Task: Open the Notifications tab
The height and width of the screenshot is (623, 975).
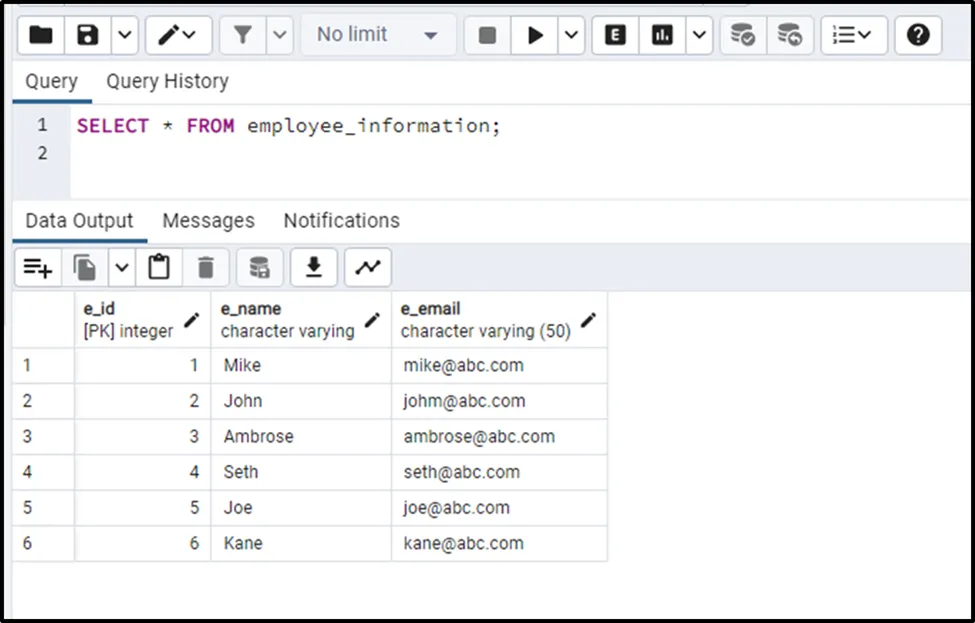Action: click(x=341, y=220)
